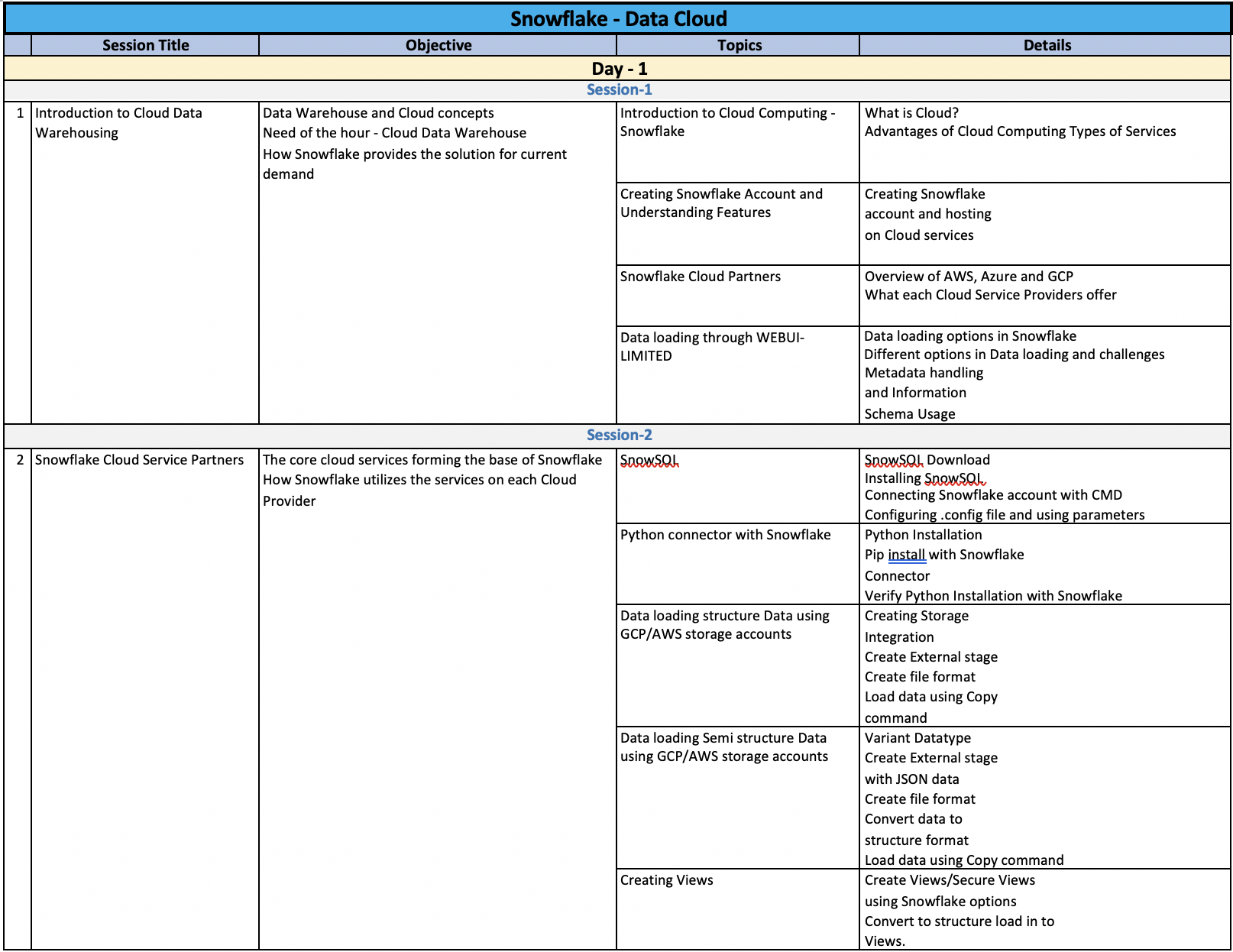The image size is (1233, 952).
Task: Click the 'Details' column header
Action: point(1047,45)
